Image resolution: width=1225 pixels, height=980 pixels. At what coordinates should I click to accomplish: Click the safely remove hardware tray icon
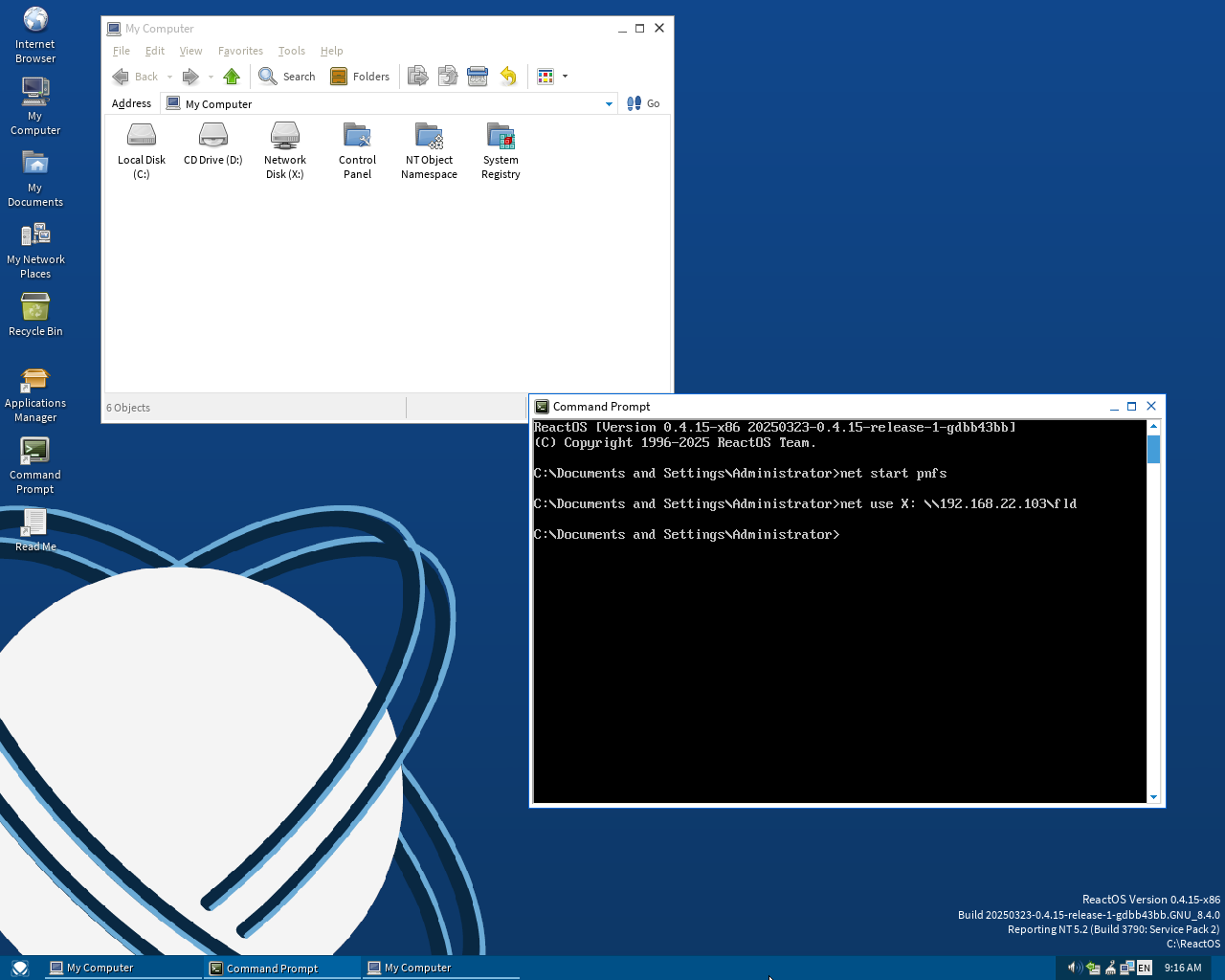pyautogui.click(x=1093, y=968)
